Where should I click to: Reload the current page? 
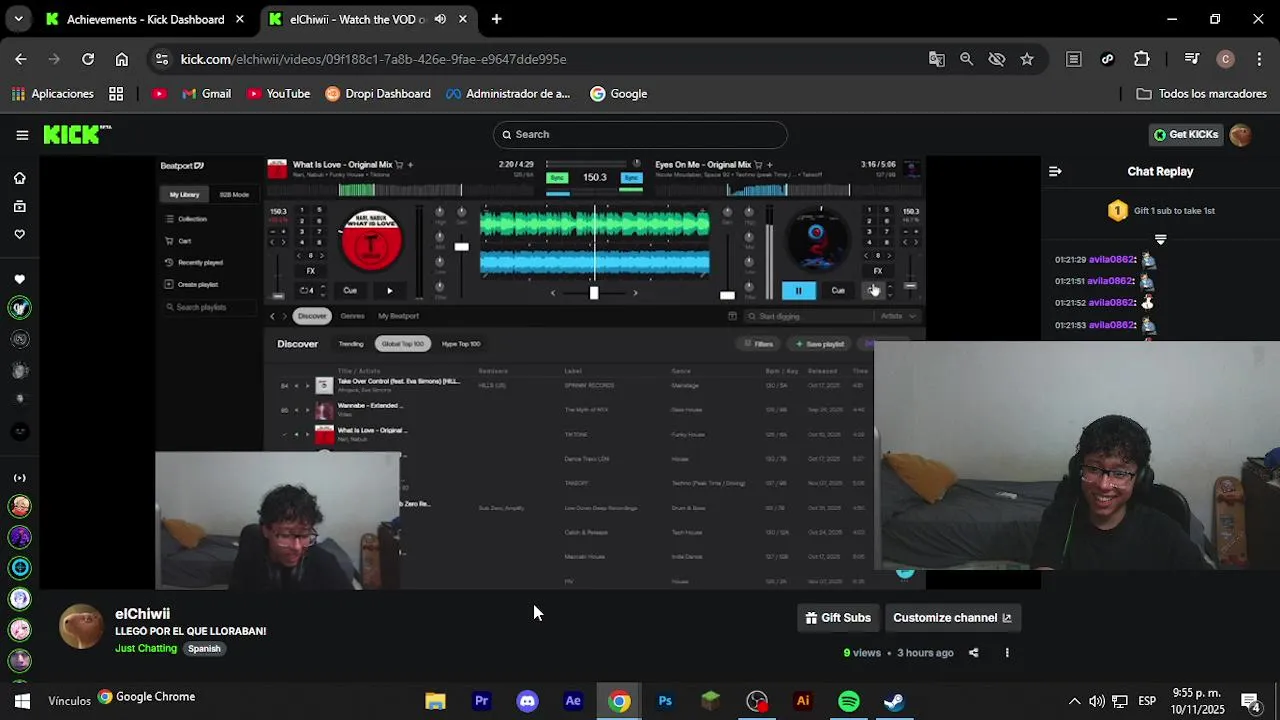pos(88,59)
